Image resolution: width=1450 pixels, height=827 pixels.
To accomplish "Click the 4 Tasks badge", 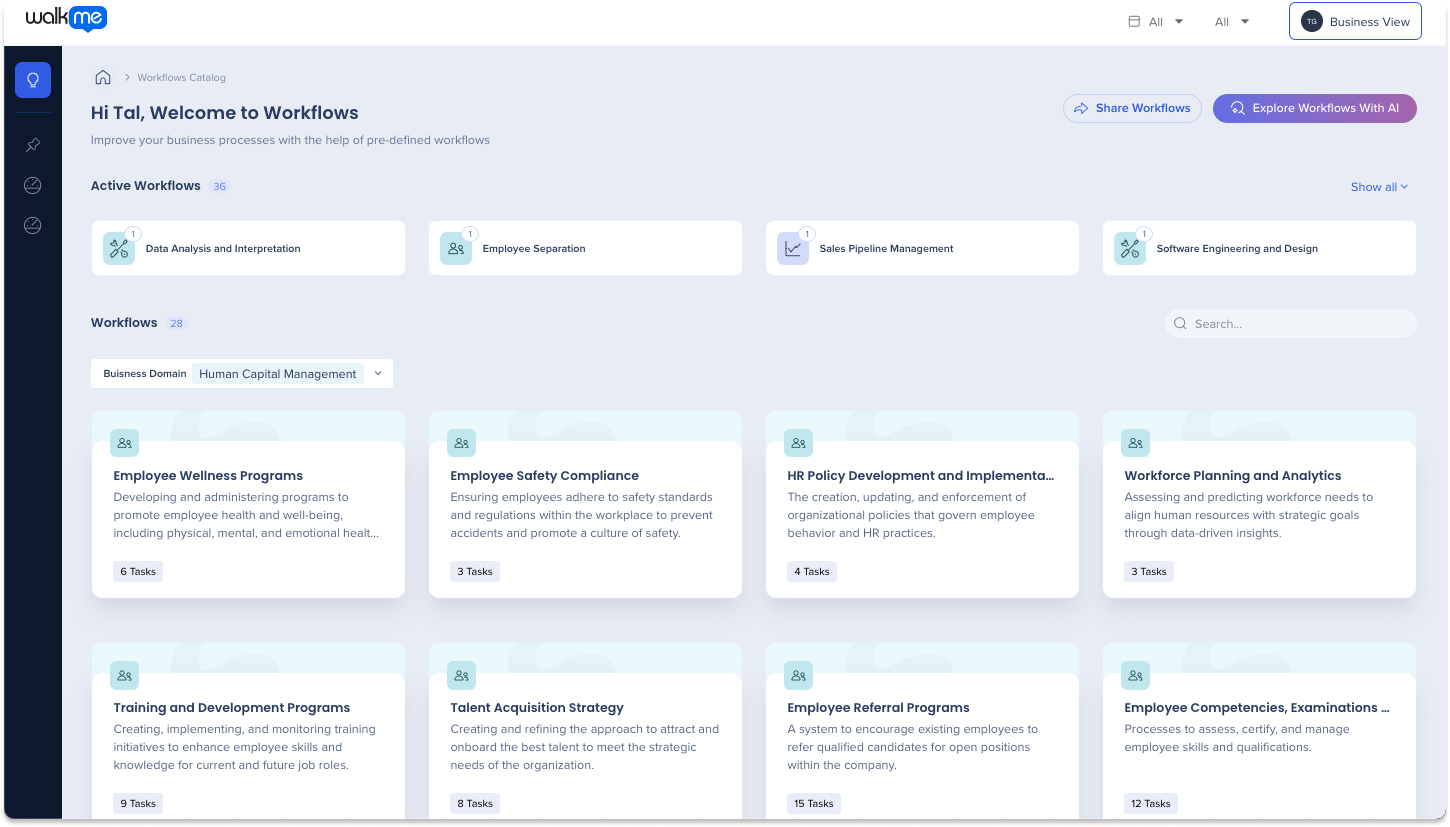I will coord(812,572).
